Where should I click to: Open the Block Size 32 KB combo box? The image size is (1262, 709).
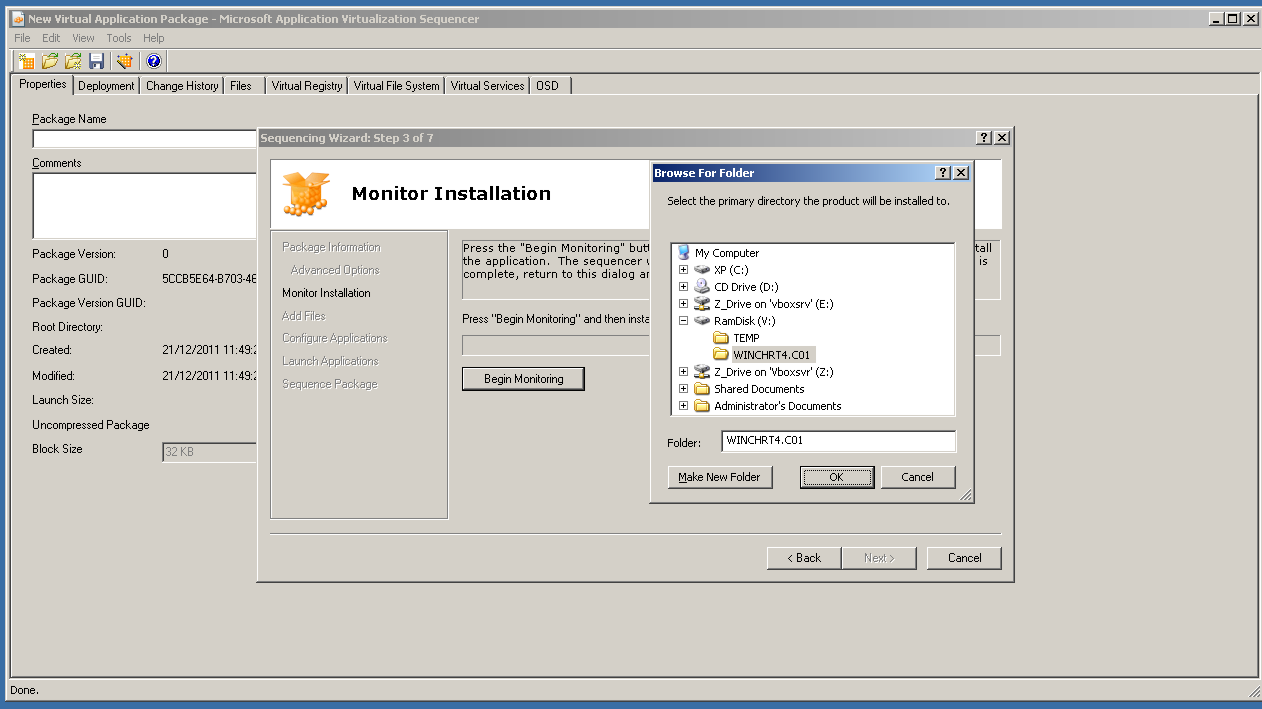(x=210, y=452)
